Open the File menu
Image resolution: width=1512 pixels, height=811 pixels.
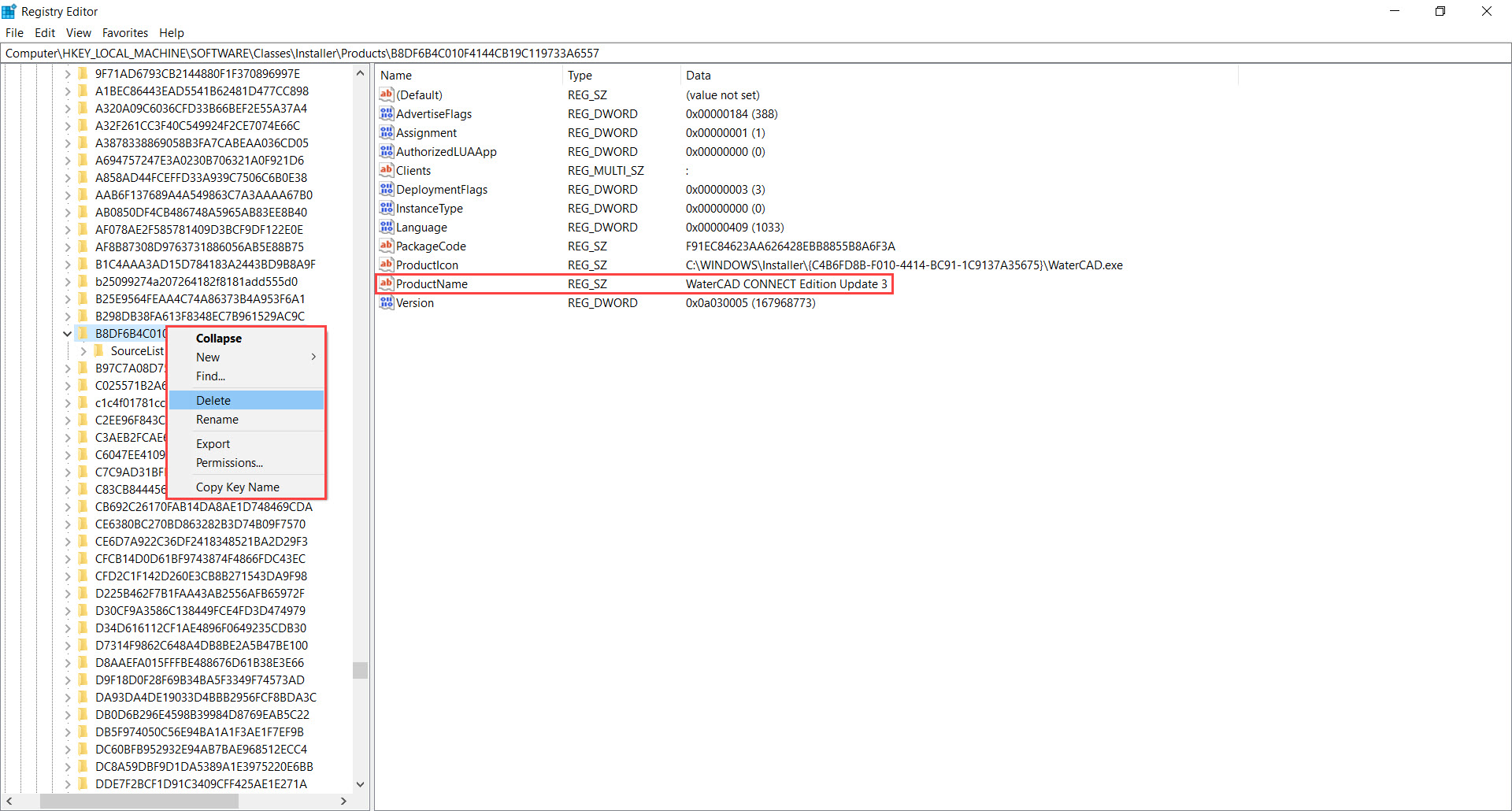14,32
